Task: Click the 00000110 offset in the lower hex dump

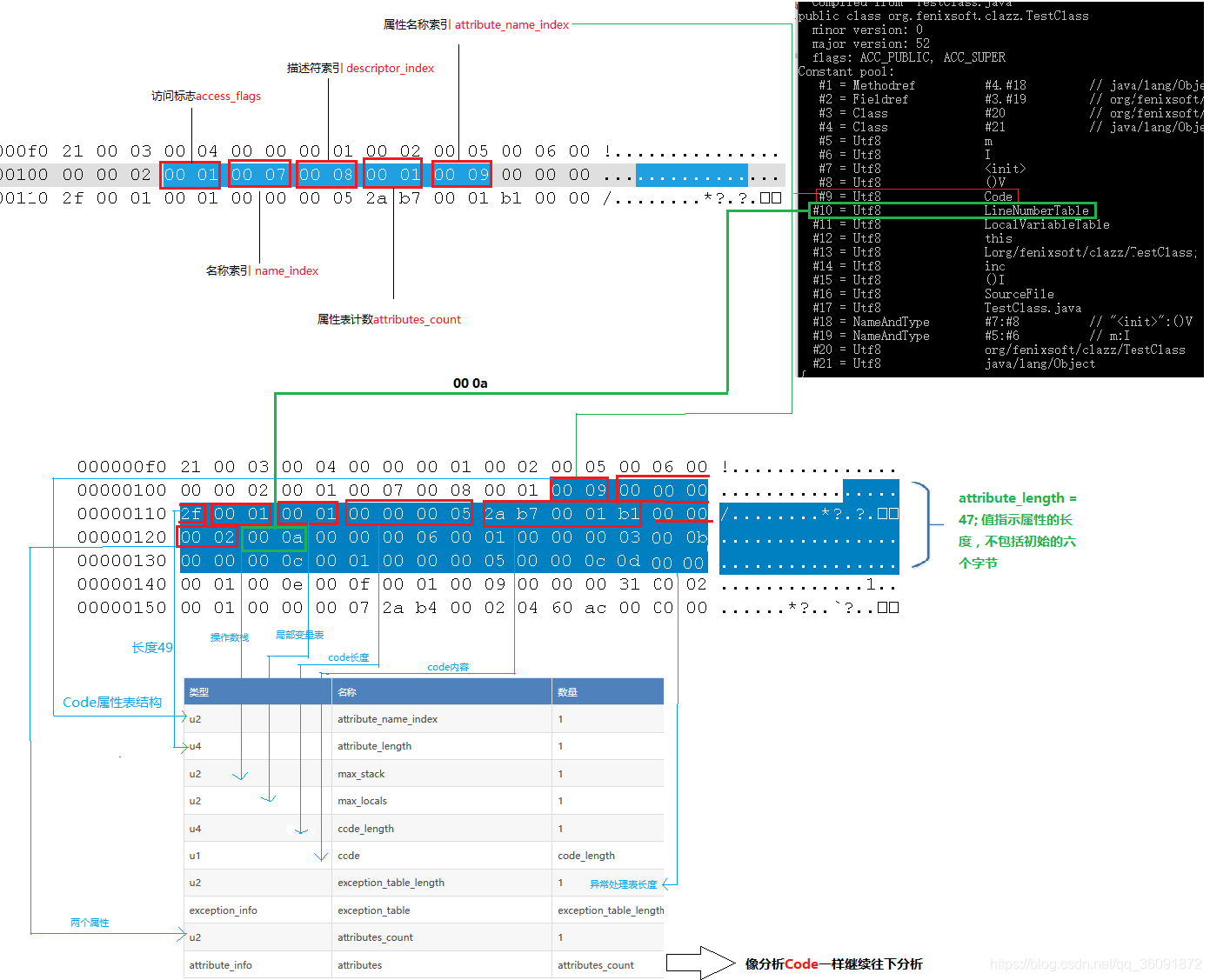Action: [122, 515]
